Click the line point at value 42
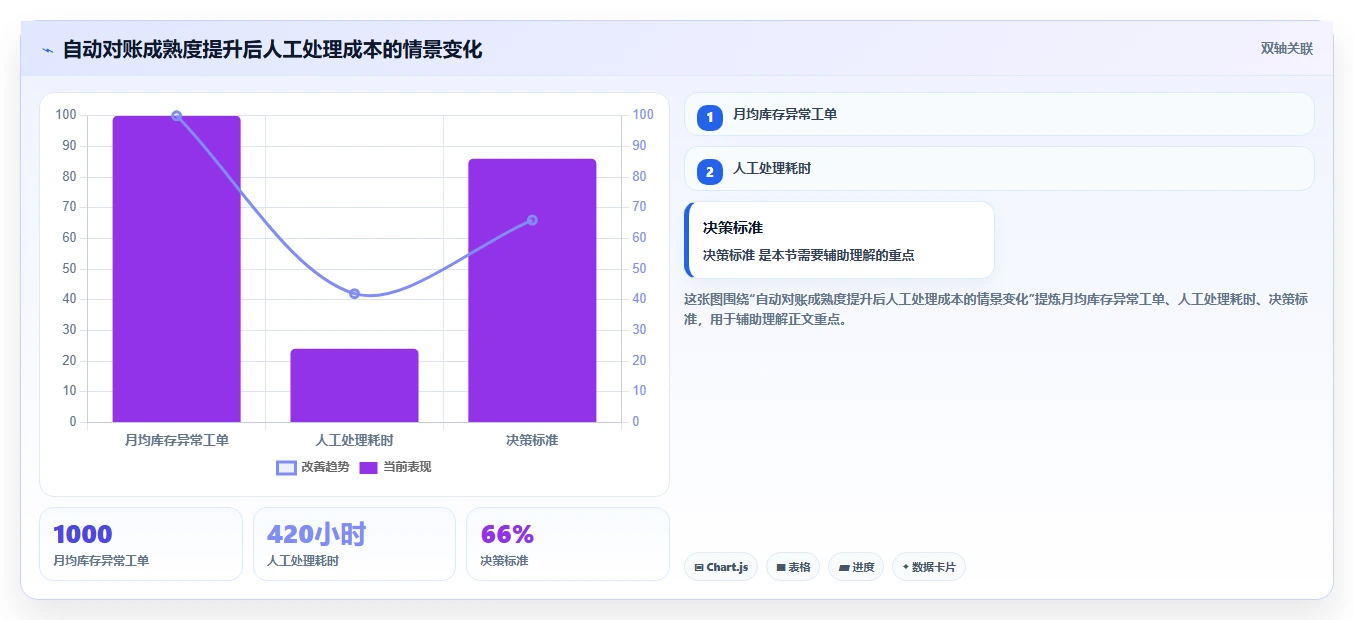Screen dimensions: 1354x620 354,293
